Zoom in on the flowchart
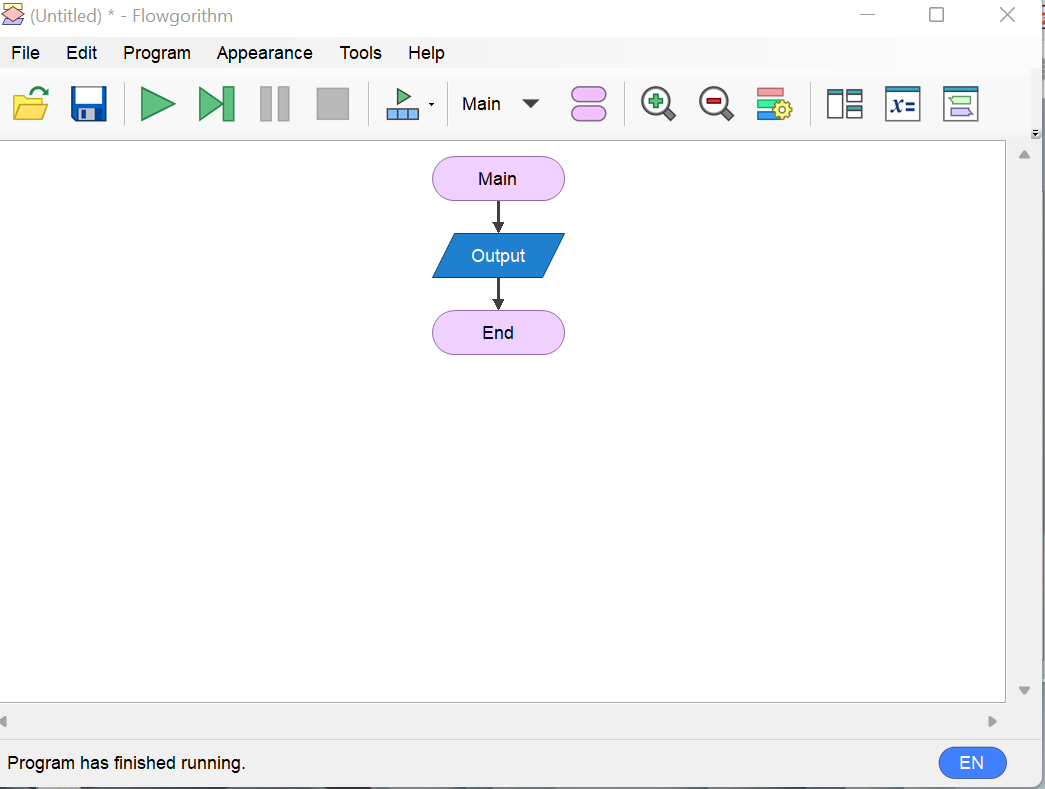 tap(657, 103)
